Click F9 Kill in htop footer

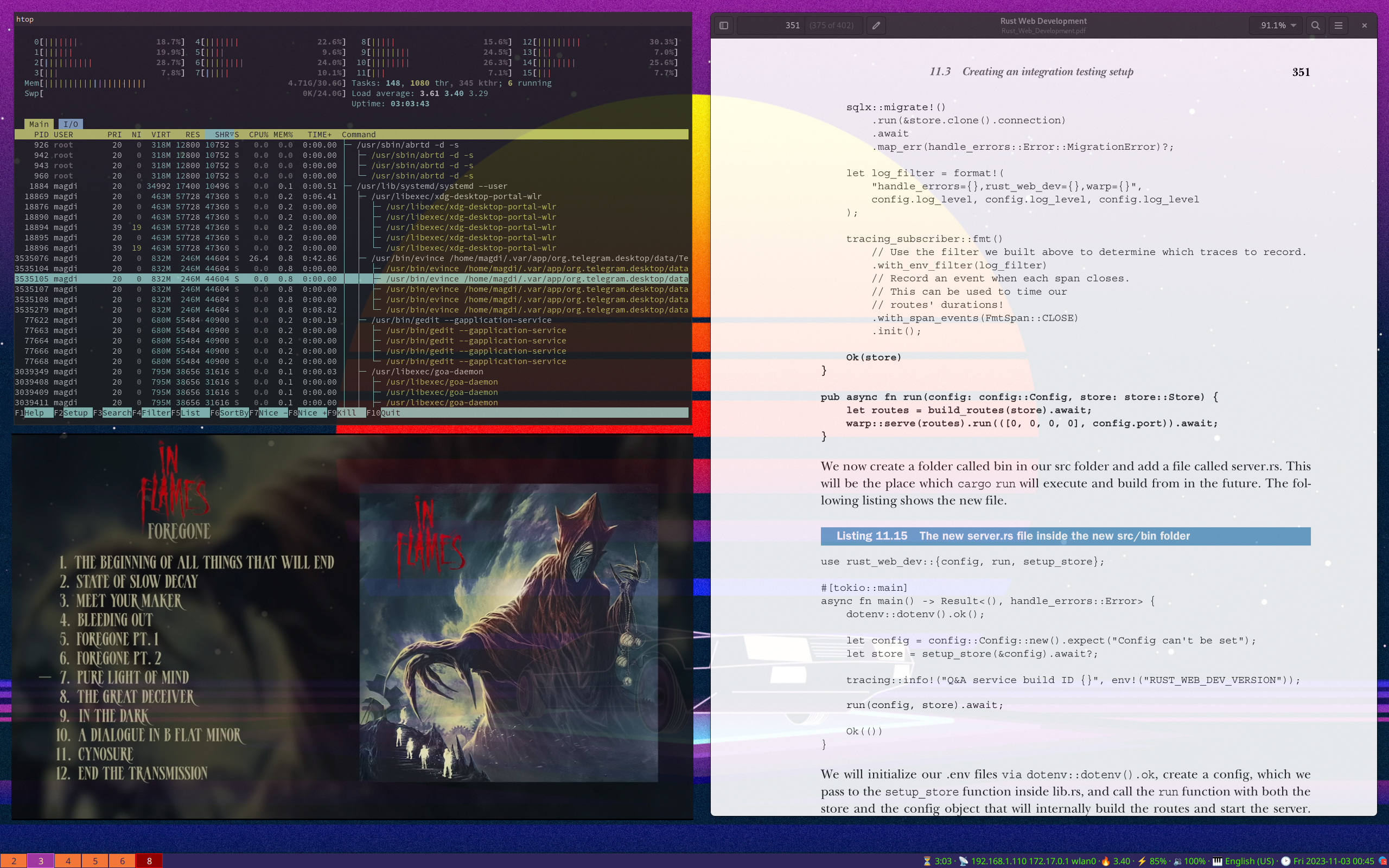click(346, 413)
